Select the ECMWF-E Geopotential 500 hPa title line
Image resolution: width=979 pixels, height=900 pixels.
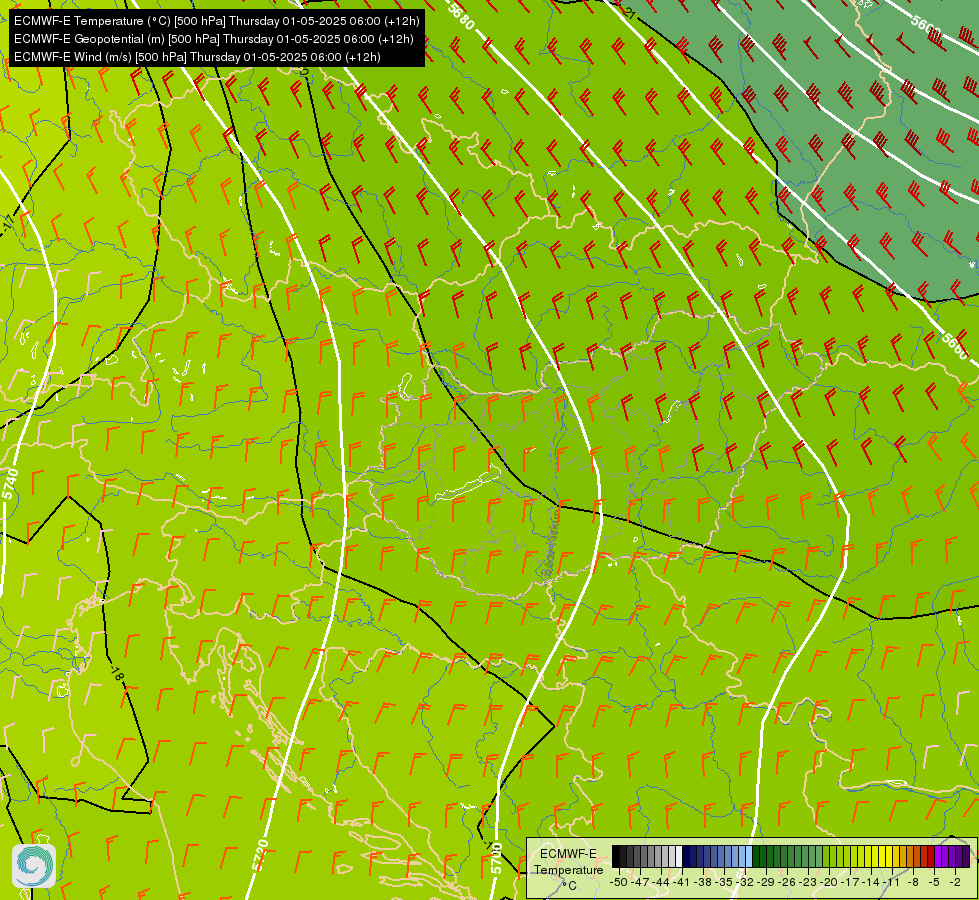click(x=214, y=39)
